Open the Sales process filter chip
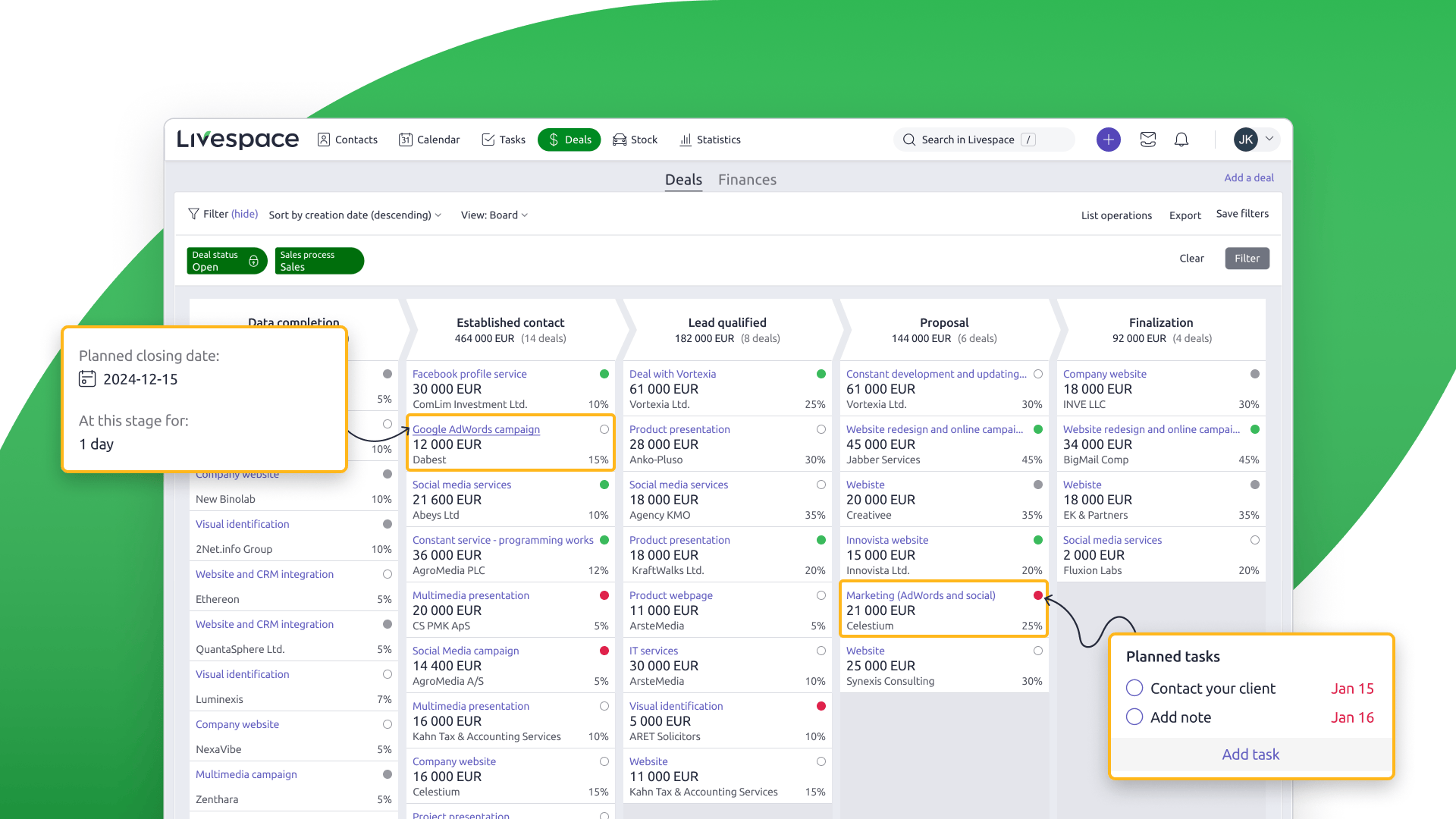 tap(319, 261)
